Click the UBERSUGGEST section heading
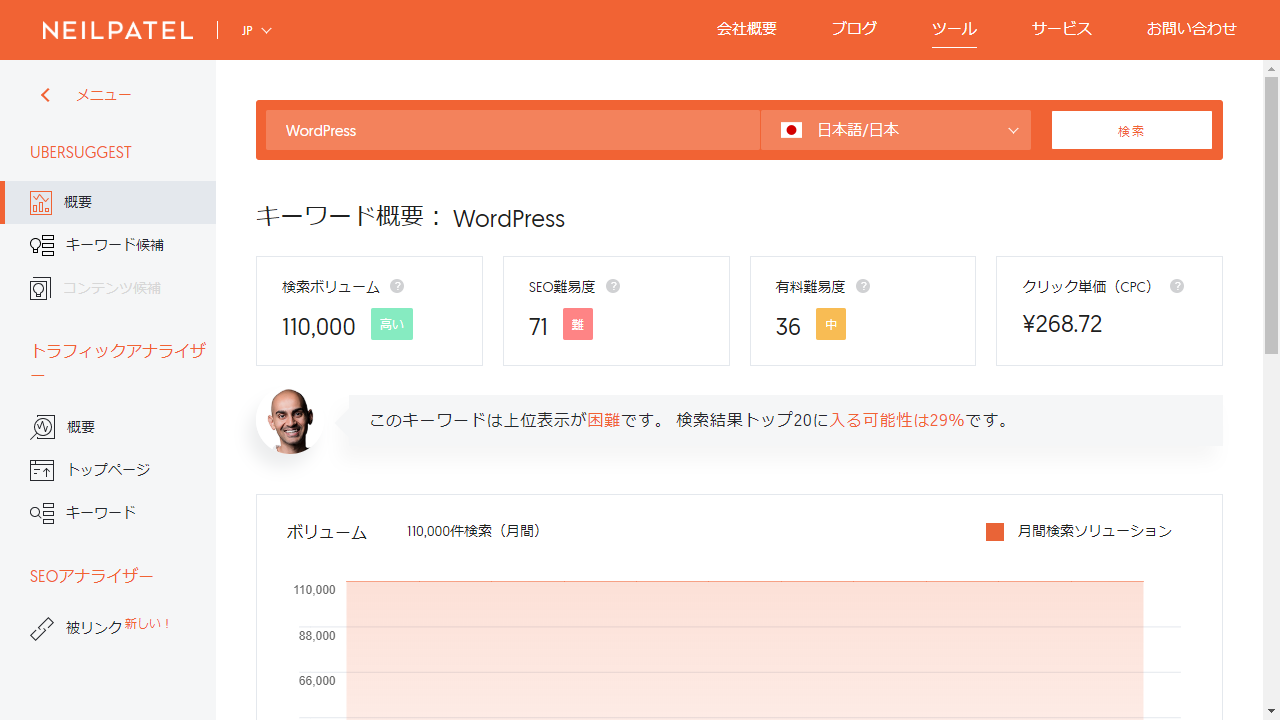This screenshot has width=1280, height=720. 81,152
